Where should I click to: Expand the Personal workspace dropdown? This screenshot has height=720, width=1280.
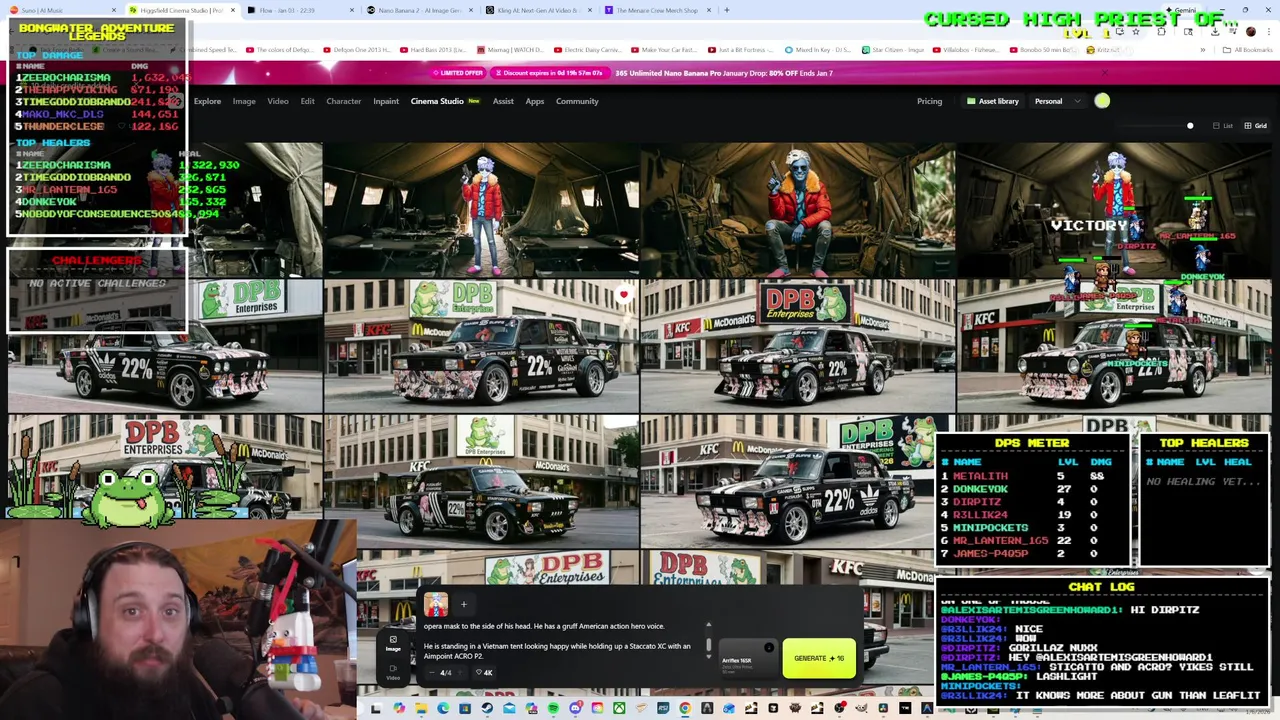[x=1056, y=101]
